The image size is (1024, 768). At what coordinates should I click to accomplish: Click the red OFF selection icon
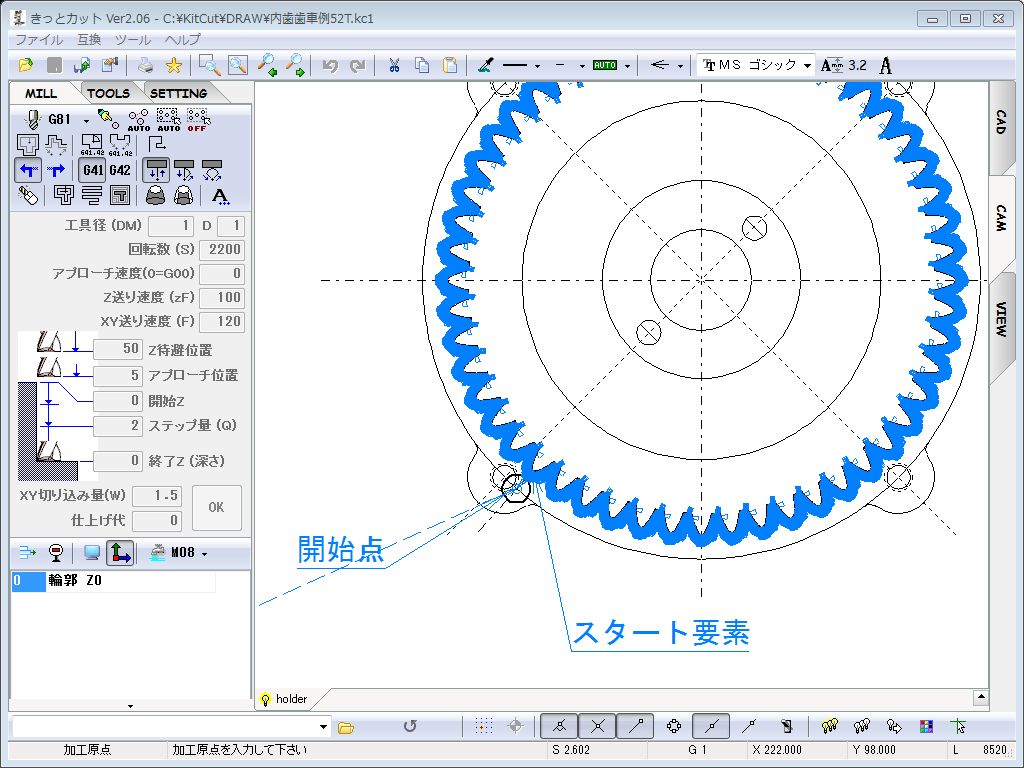point(198,120)
